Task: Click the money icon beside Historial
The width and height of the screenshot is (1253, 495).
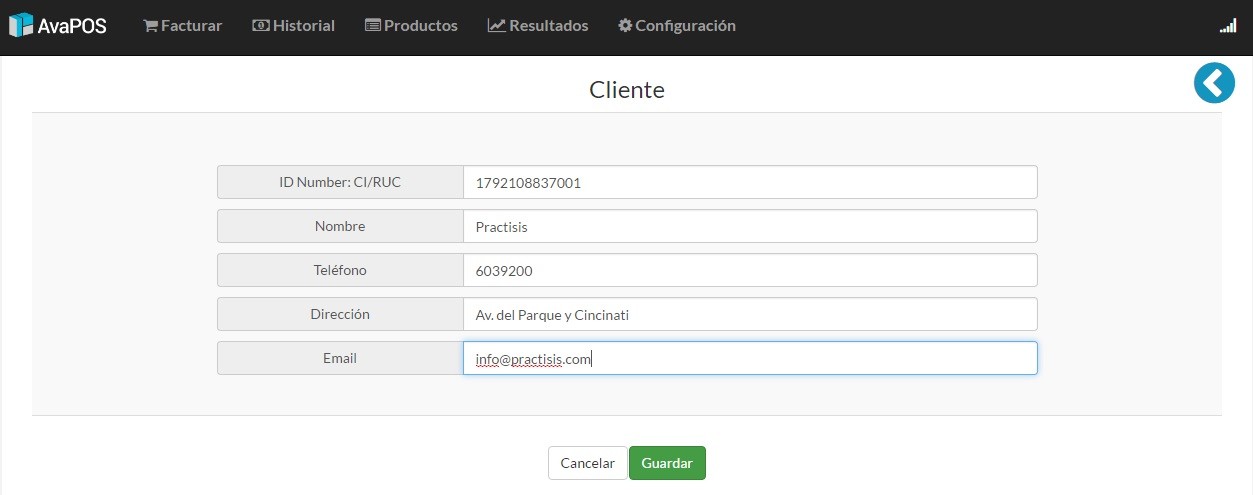Action: point(261,26)
